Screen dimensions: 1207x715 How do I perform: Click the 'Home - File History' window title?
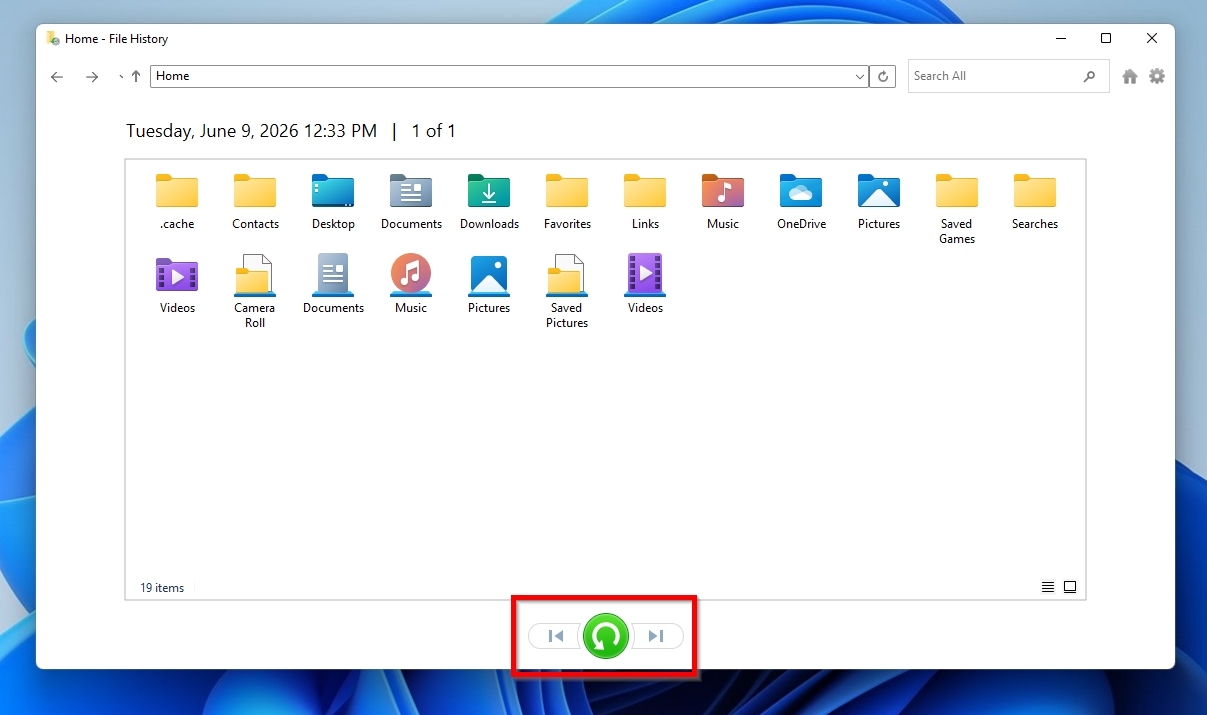[x=117, y=39]
